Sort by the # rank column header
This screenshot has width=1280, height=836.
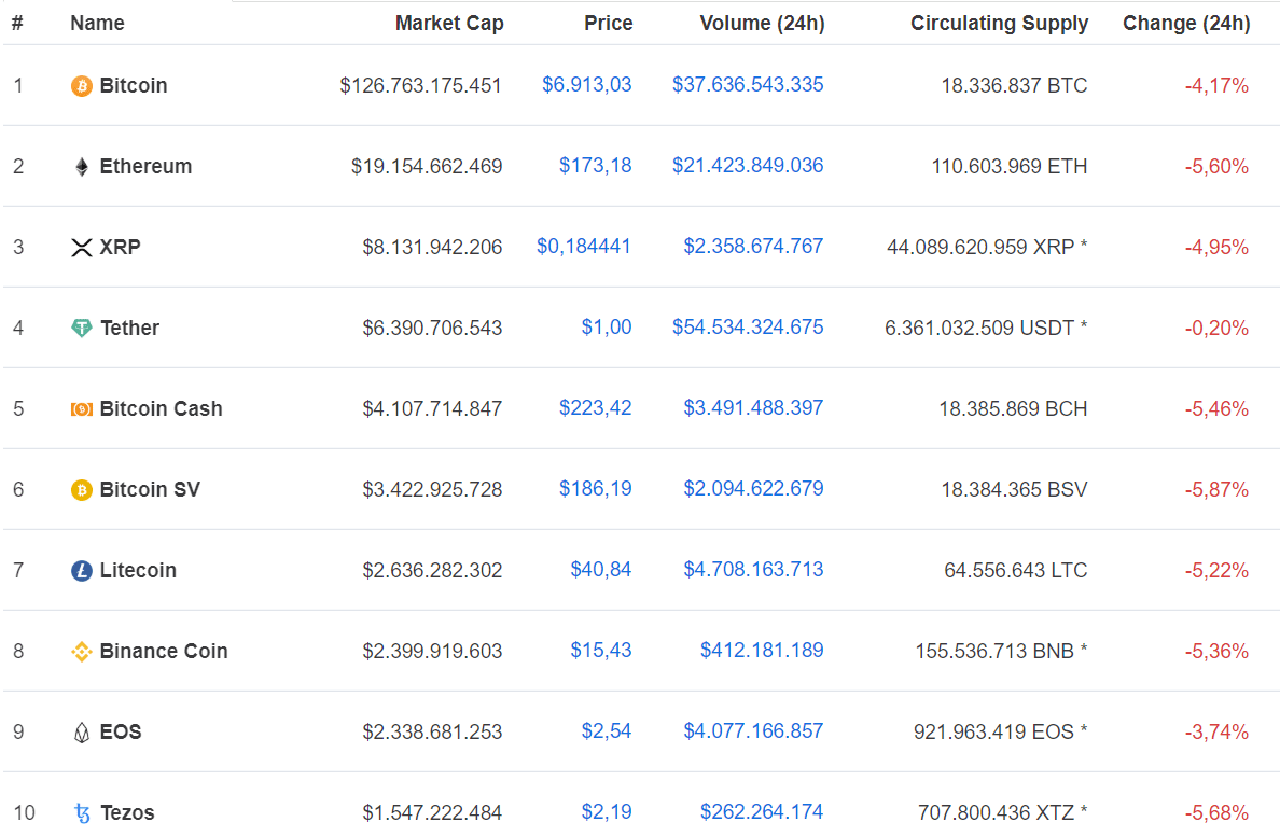(17, 23)
